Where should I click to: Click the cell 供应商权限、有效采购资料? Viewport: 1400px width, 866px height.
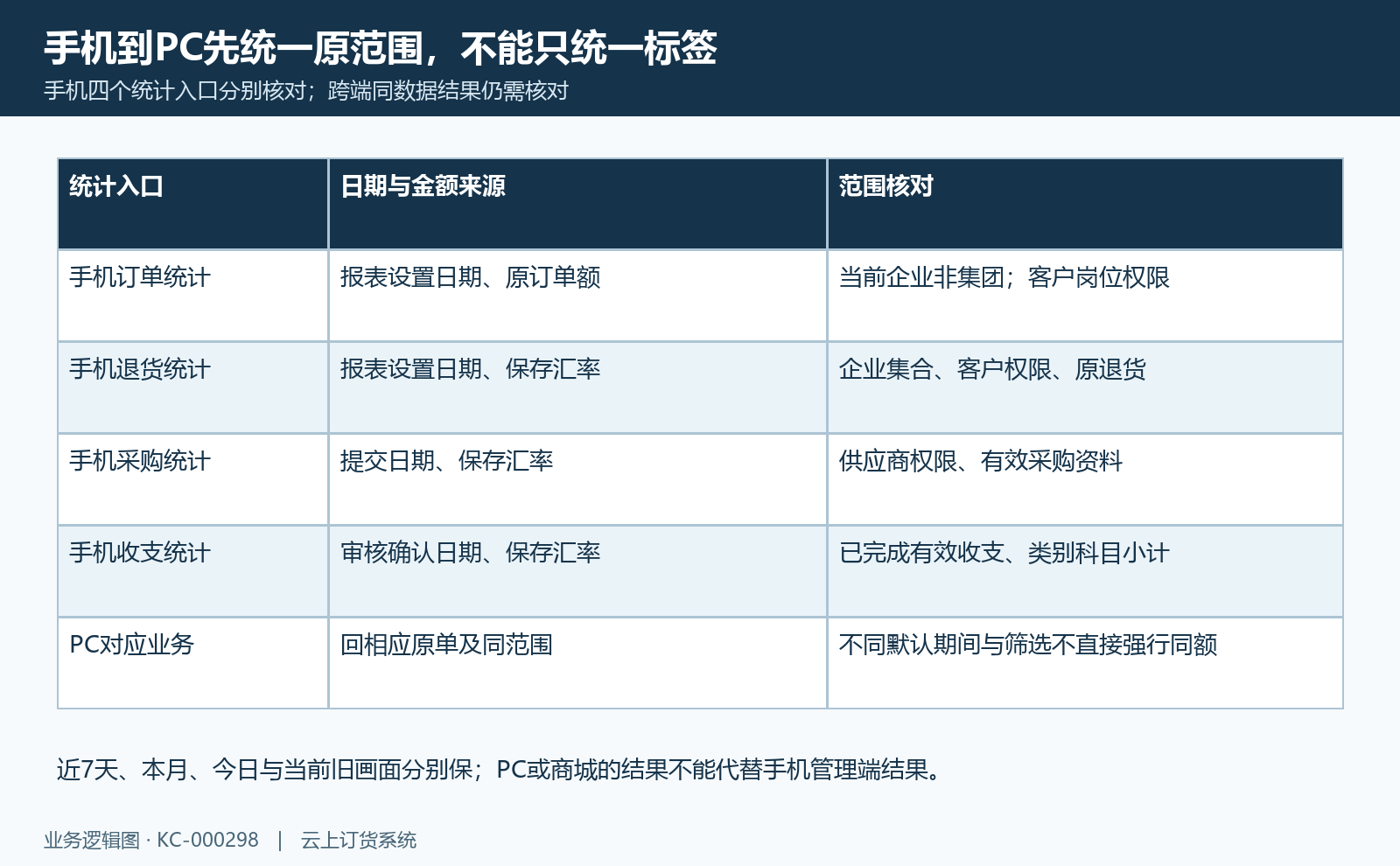(1085, 479)
